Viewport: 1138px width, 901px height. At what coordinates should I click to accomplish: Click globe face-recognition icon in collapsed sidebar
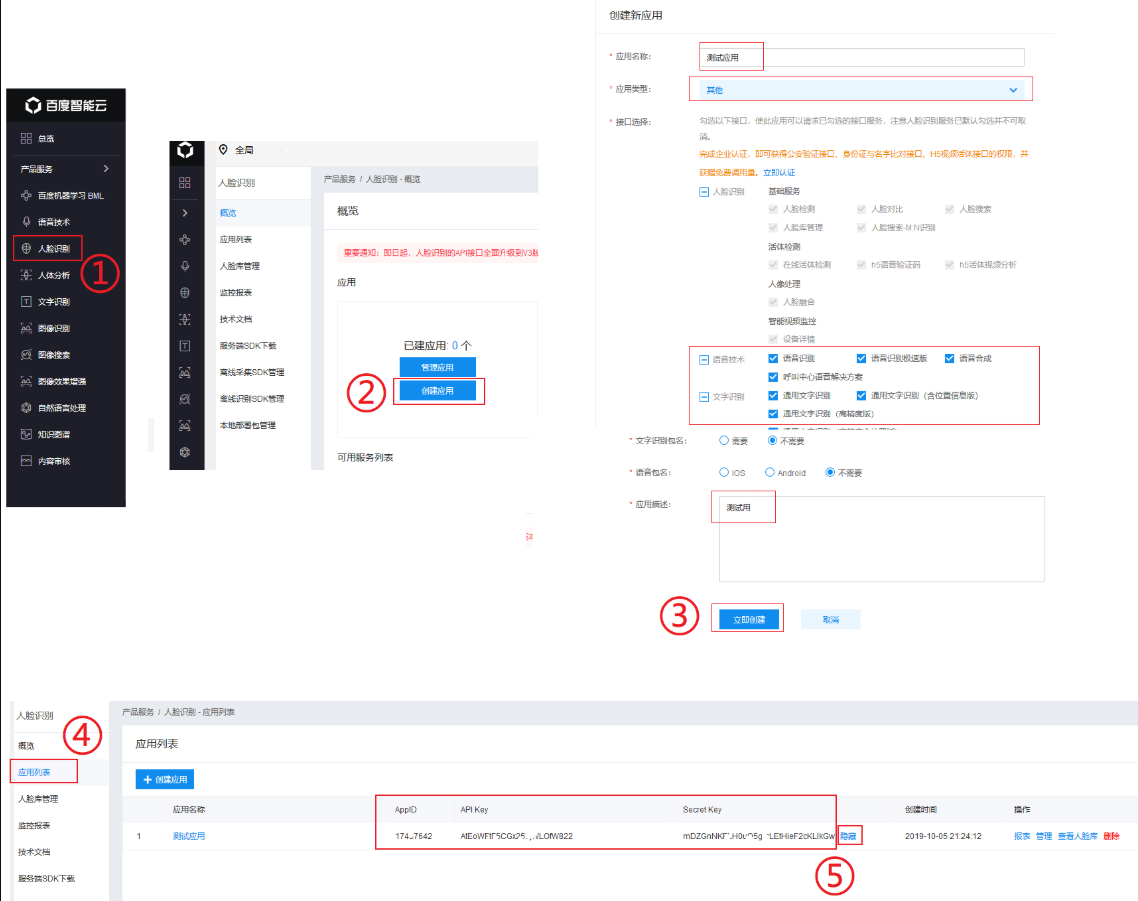(x=185, y=293)
